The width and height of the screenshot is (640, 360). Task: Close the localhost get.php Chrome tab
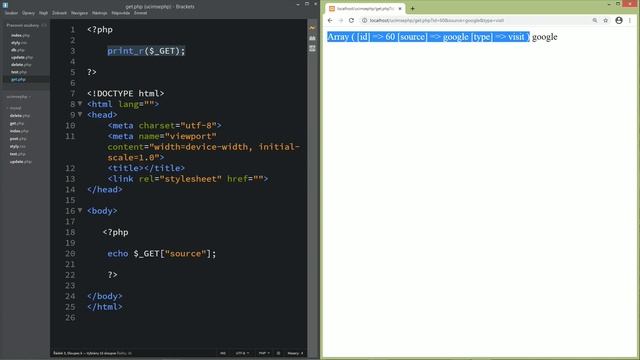click(400, 9)
